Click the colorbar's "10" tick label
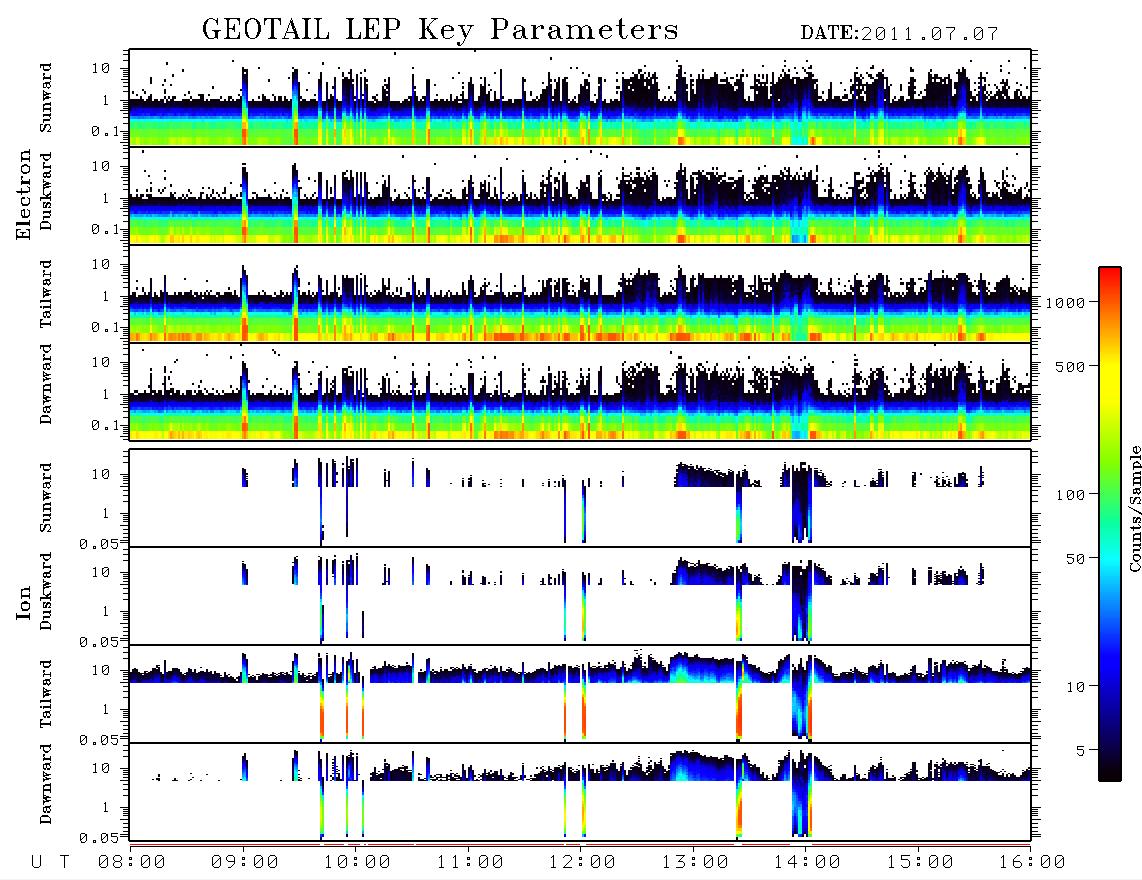This screenshot has width=1142, height=880. (x=1076, y=687)
